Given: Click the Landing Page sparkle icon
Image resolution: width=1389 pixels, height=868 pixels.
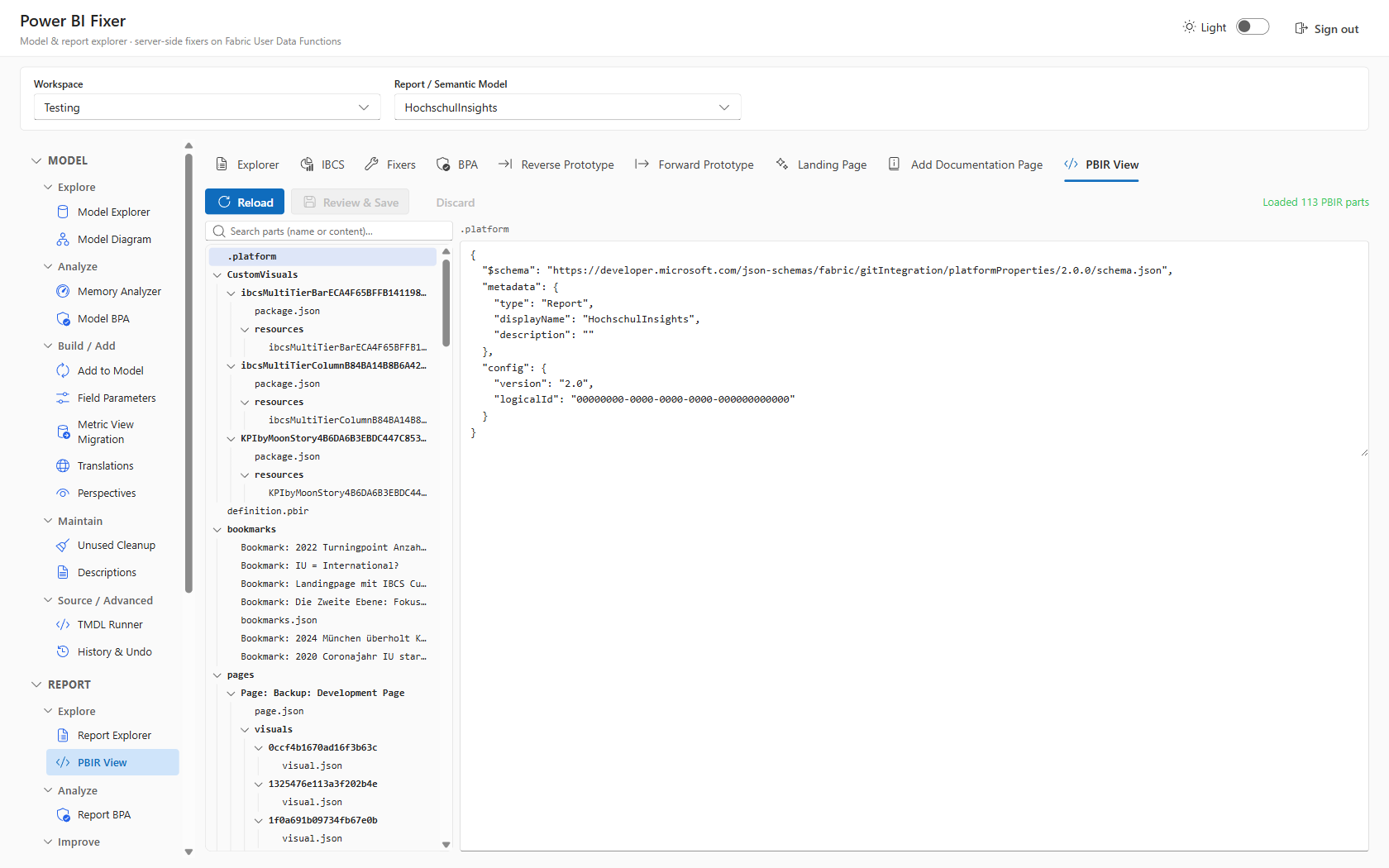Looking at the screenshot, I should pyautogui.click(x=782, y=164).
